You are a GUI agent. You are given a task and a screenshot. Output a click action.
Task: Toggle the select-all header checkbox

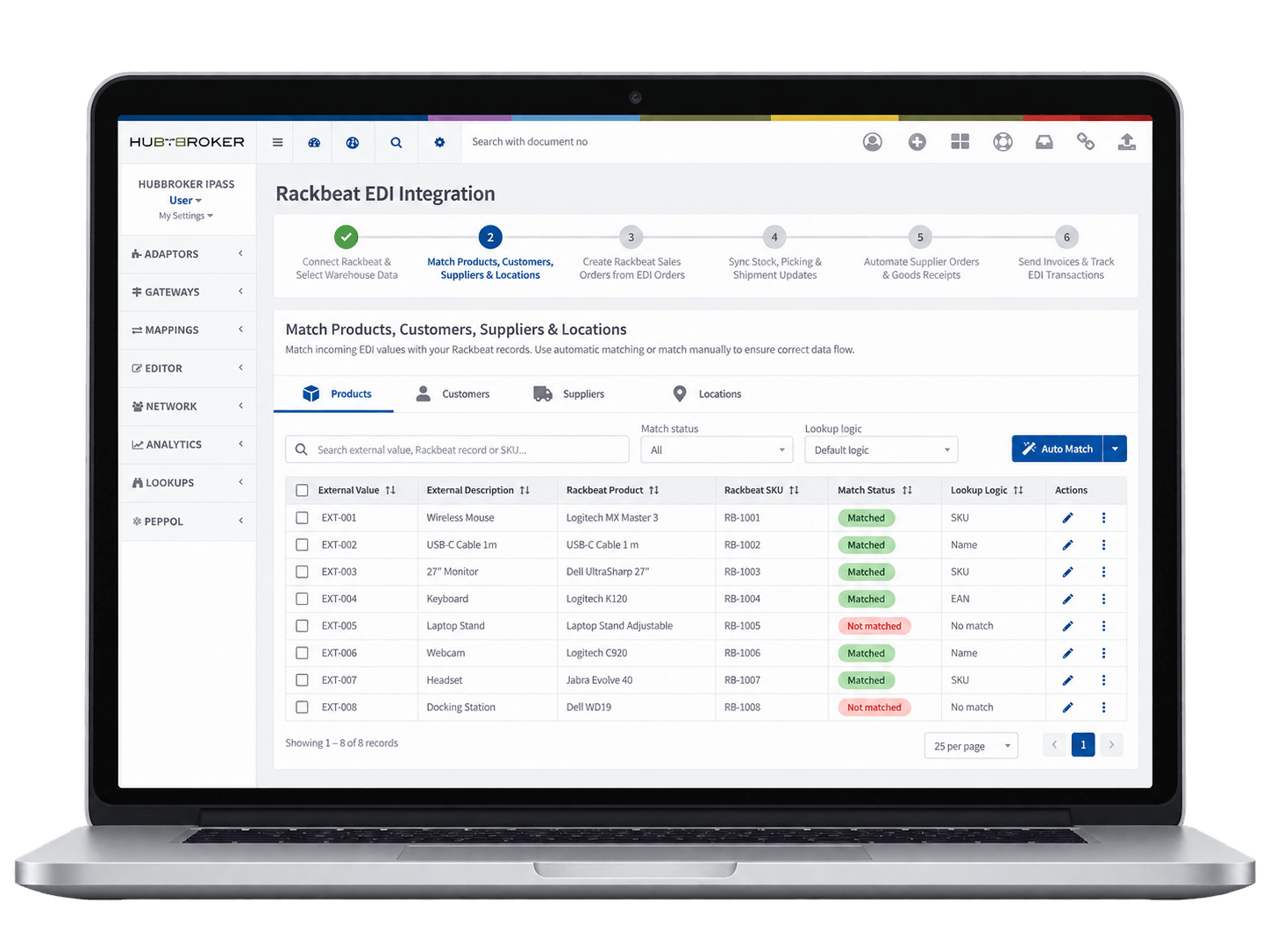(303, 491)
